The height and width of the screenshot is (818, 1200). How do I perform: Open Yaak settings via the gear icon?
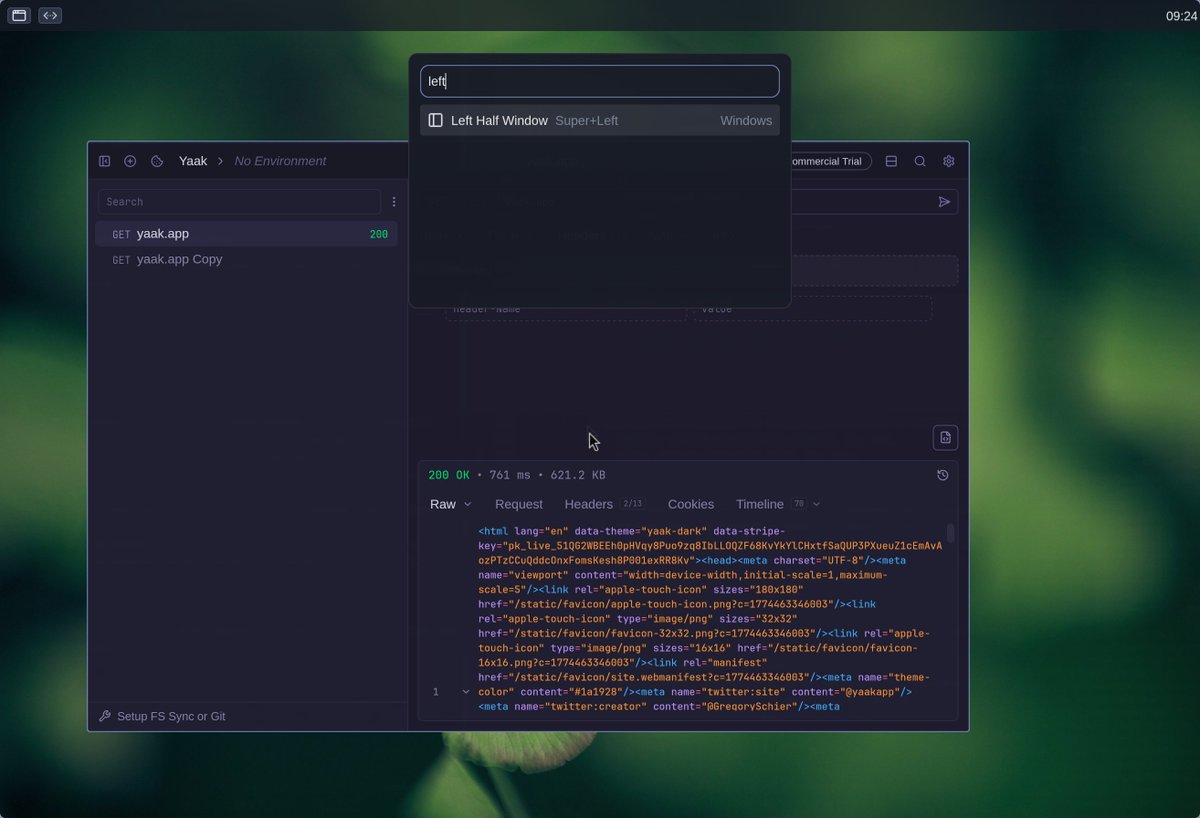click(948, 161)
